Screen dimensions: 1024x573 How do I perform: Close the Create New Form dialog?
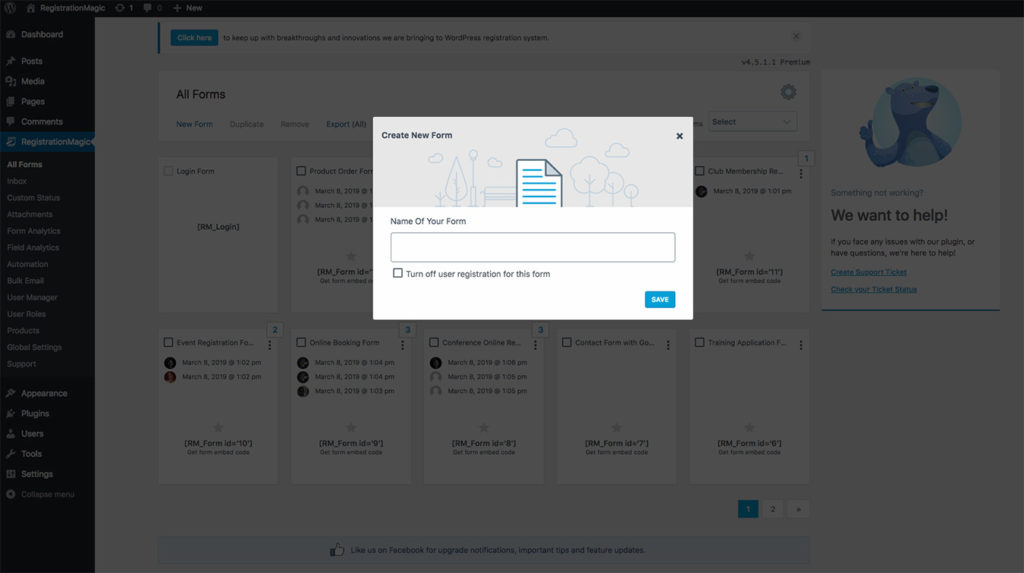[679, 136]
